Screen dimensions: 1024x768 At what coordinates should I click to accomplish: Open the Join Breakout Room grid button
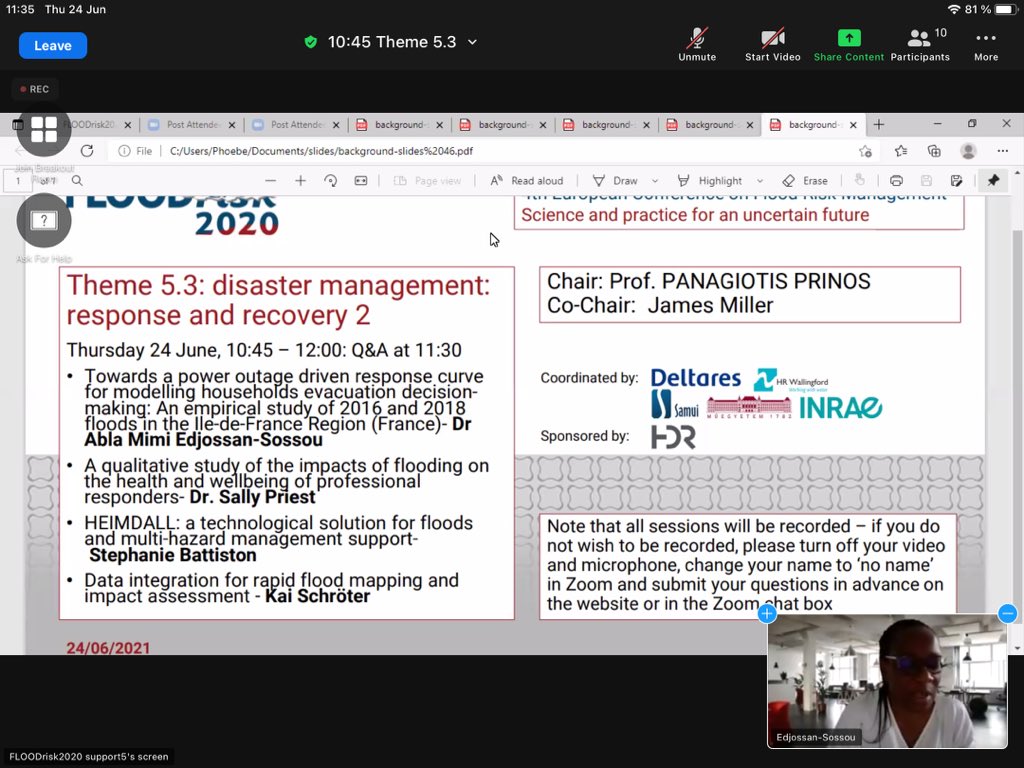click(x=44, y=129)
